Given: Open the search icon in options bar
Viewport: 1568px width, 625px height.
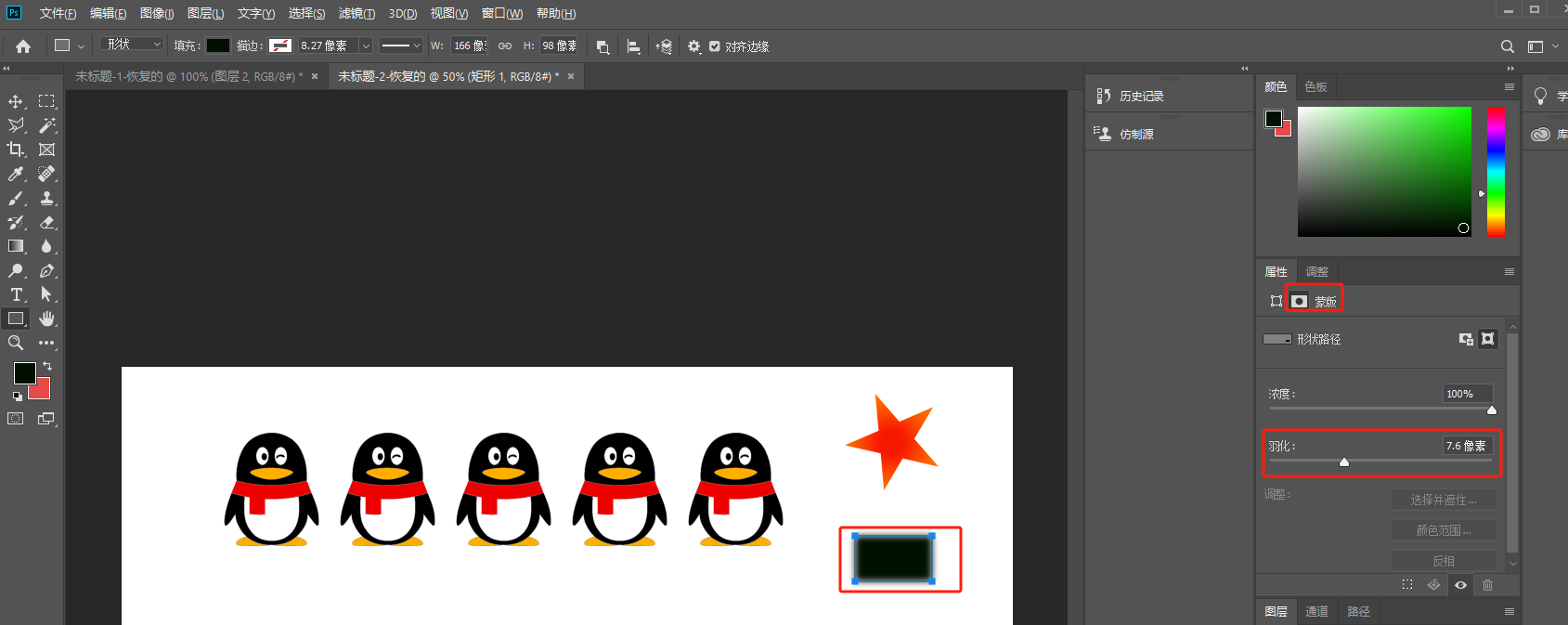Looking at the screenshot, I should click(1508, 46).
